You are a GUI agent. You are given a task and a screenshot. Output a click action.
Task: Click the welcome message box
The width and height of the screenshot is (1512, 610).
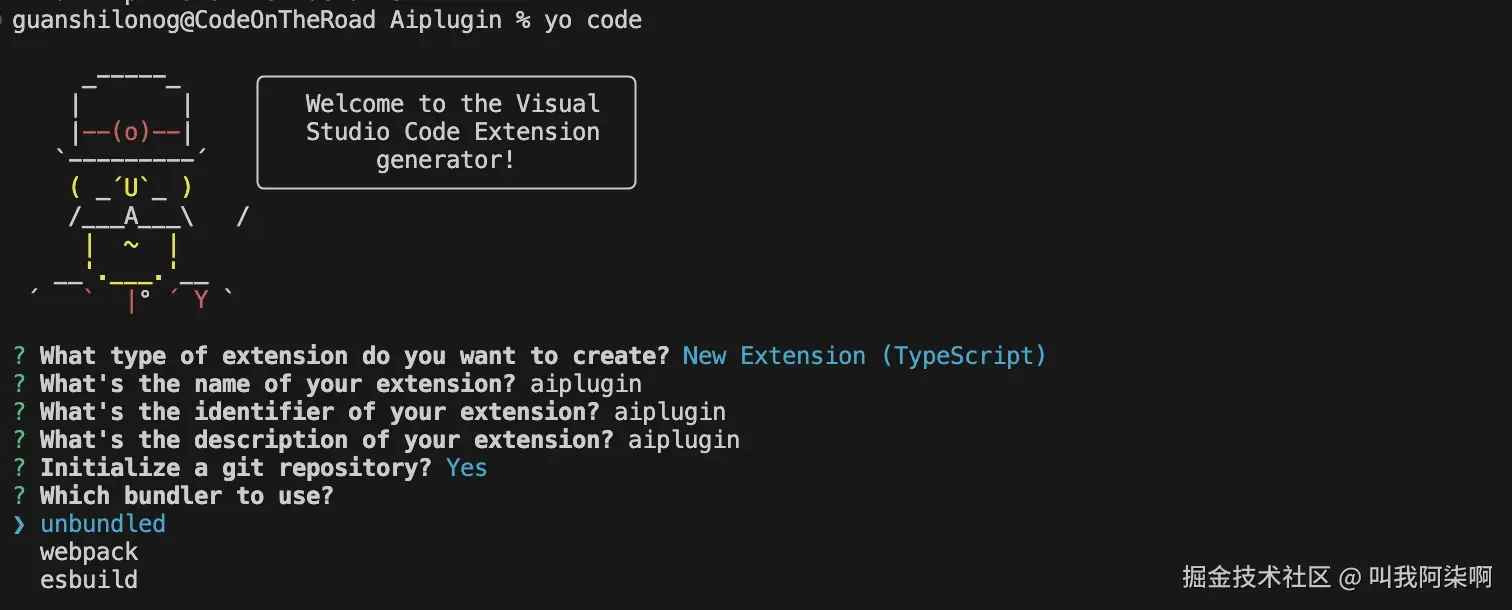tap(446, 132)
